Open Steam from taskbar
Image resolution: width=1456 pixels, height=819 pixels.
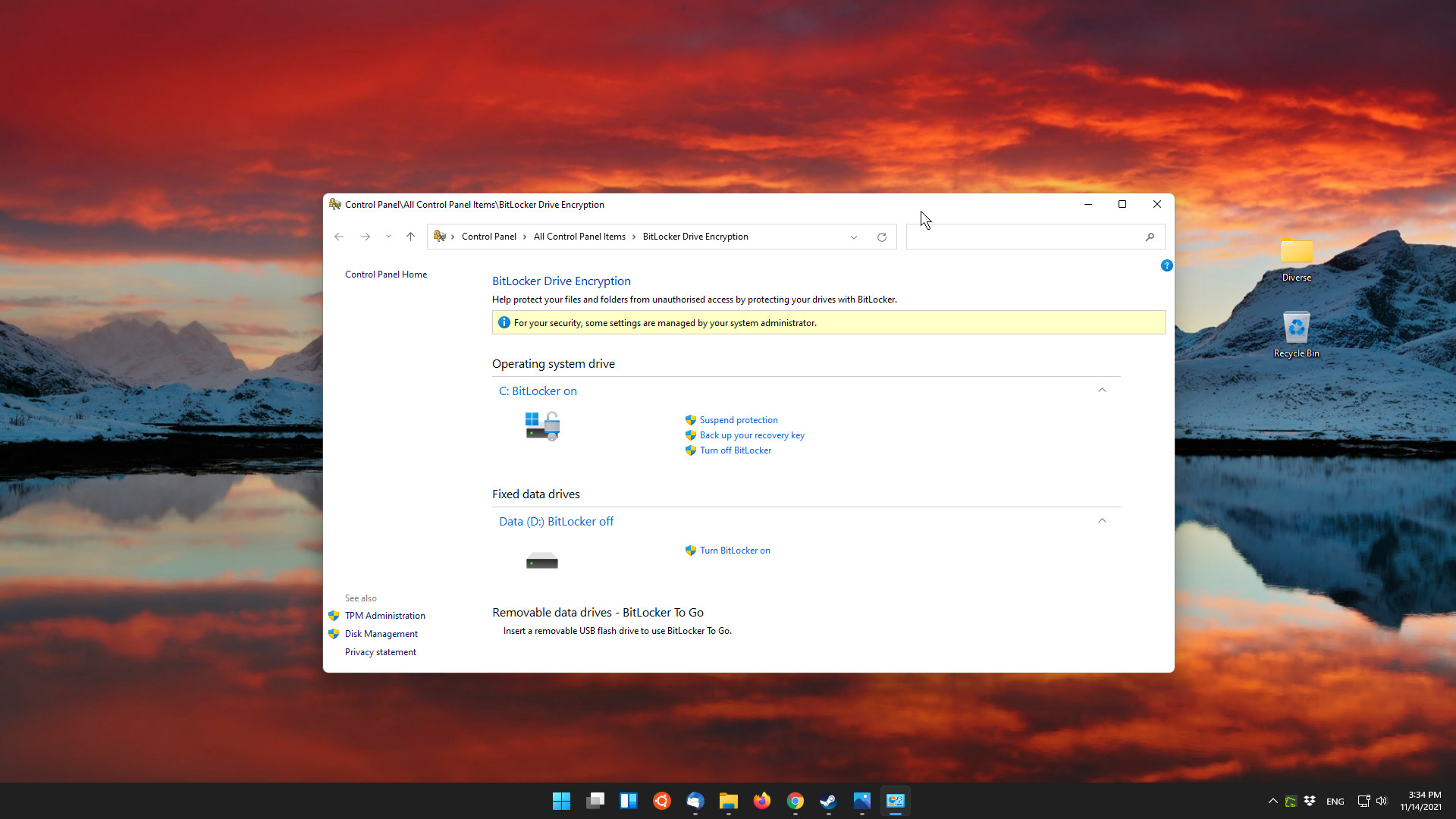pyautogui.click(x=829, y=801)
